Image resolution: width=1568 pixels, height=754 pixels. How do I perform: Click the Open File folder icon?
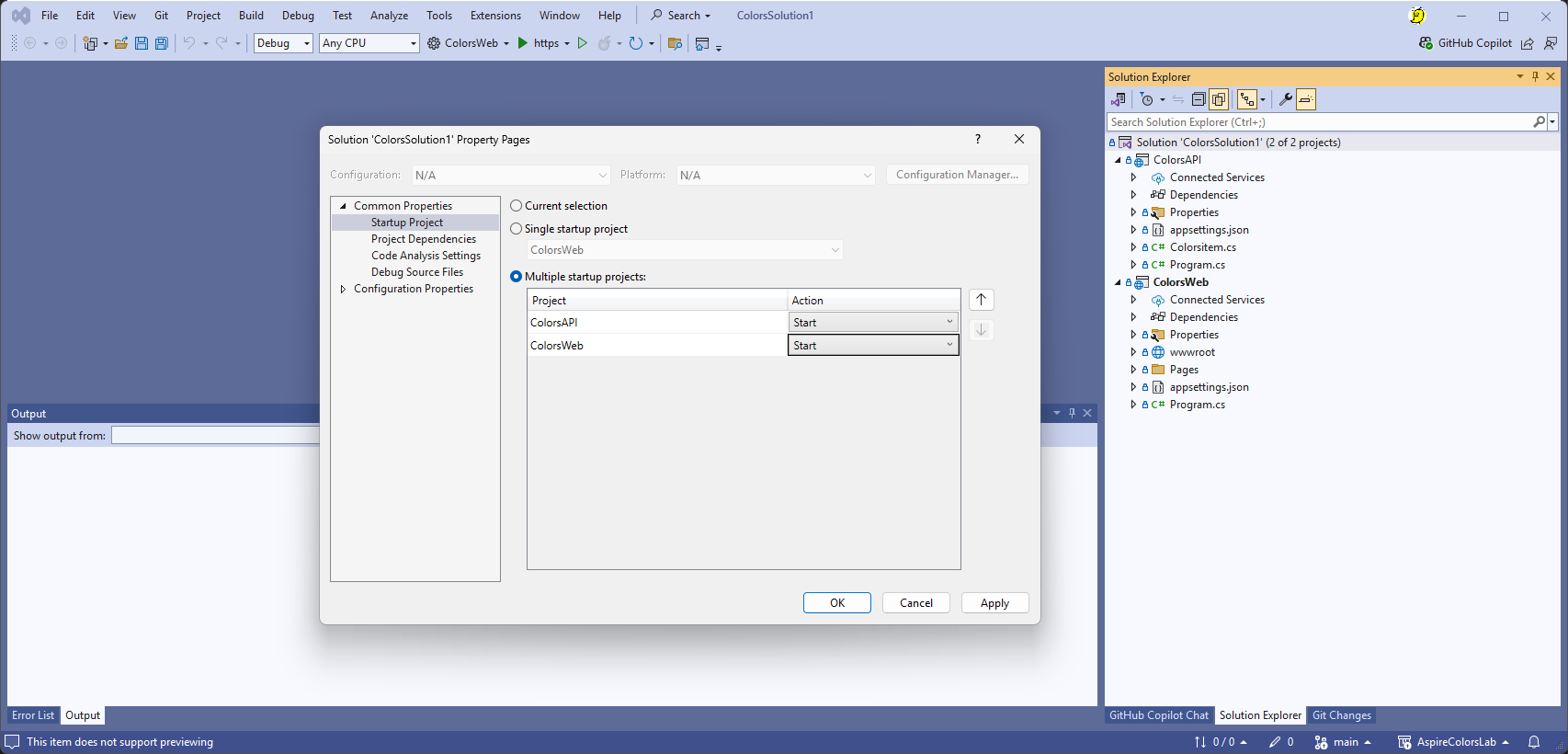[x=120, y=43]
